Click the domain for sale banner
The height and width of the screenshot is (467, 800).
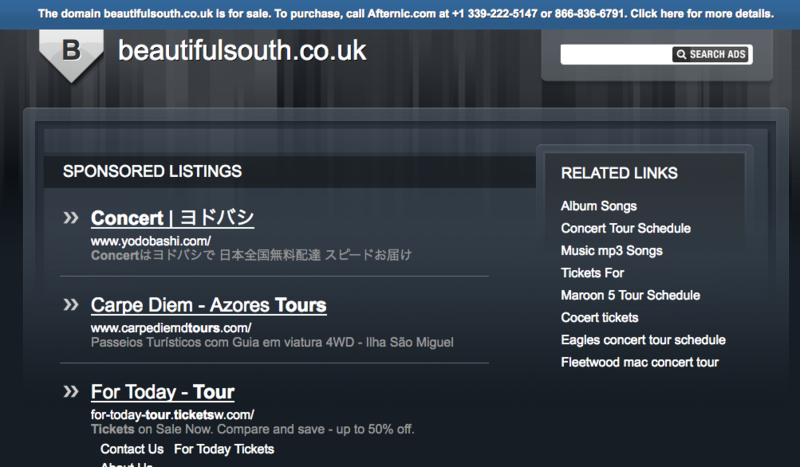(406, 14)
